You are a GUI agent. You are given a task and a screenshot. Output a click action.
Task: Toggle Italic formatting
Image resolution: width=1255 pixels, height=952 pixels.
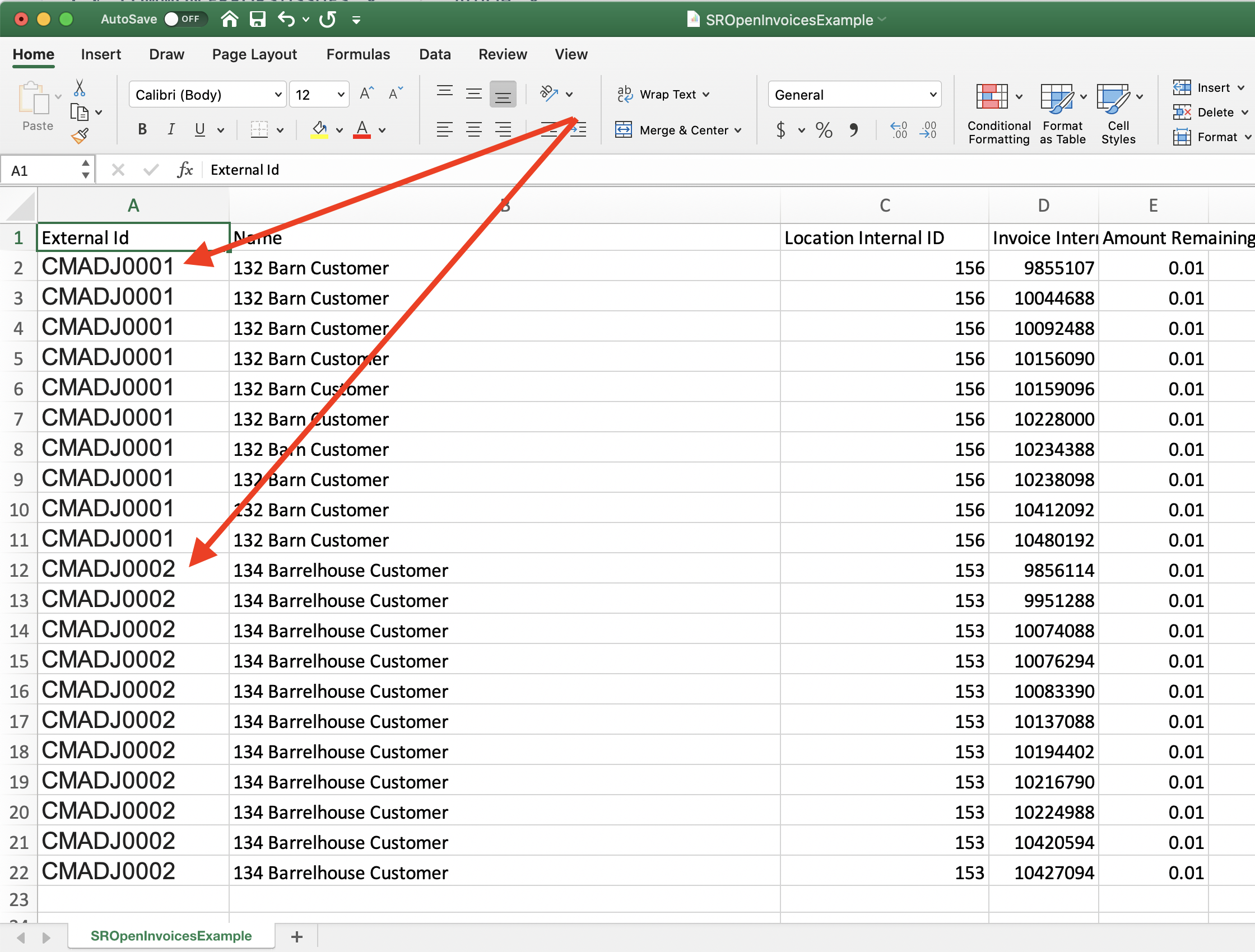pyautogui.click(x=171, y=130)
